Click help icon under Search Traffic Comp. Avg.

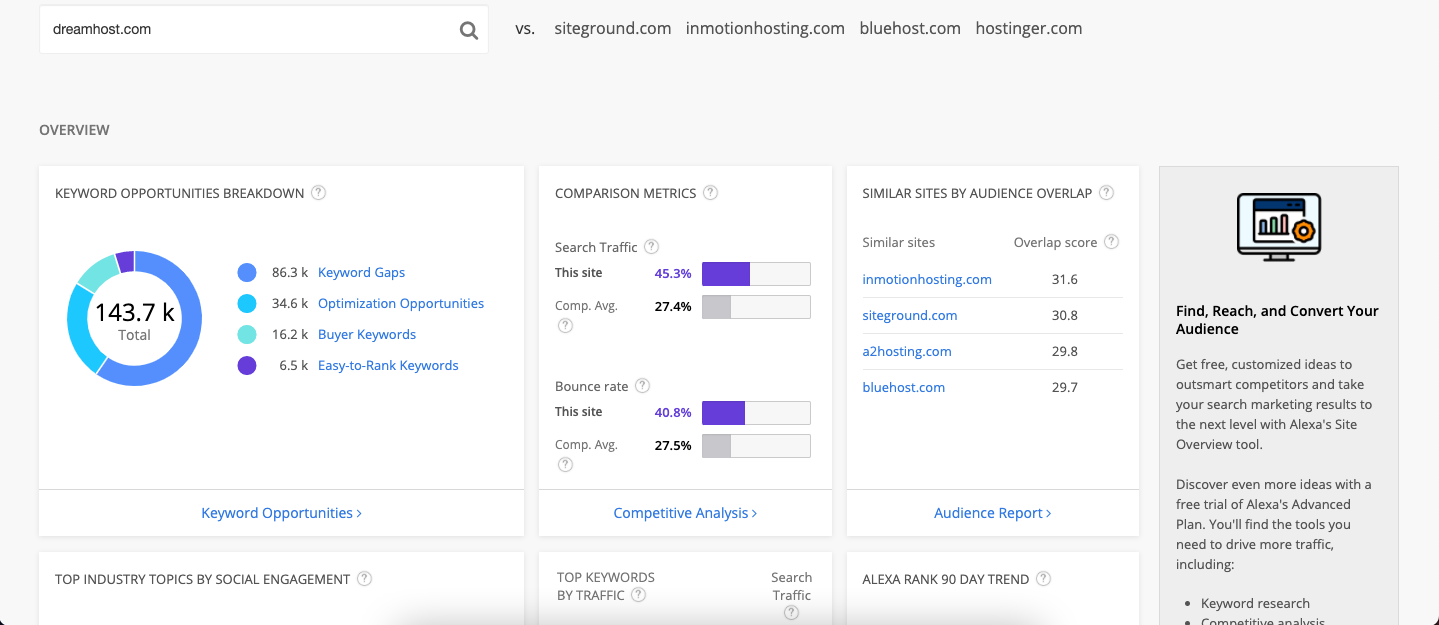(565, 325)
